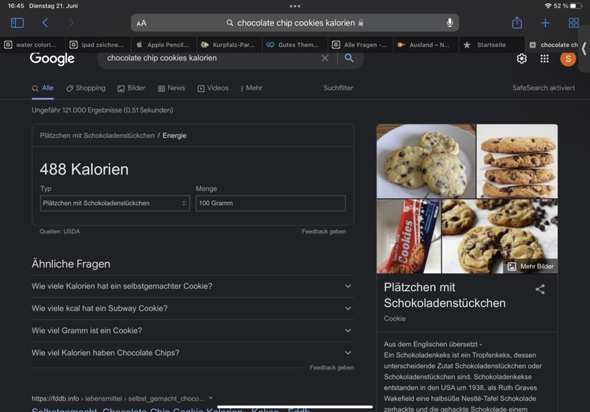Open the Google apps grid
Screen dimensions: 590x412
tap(544, 59)
